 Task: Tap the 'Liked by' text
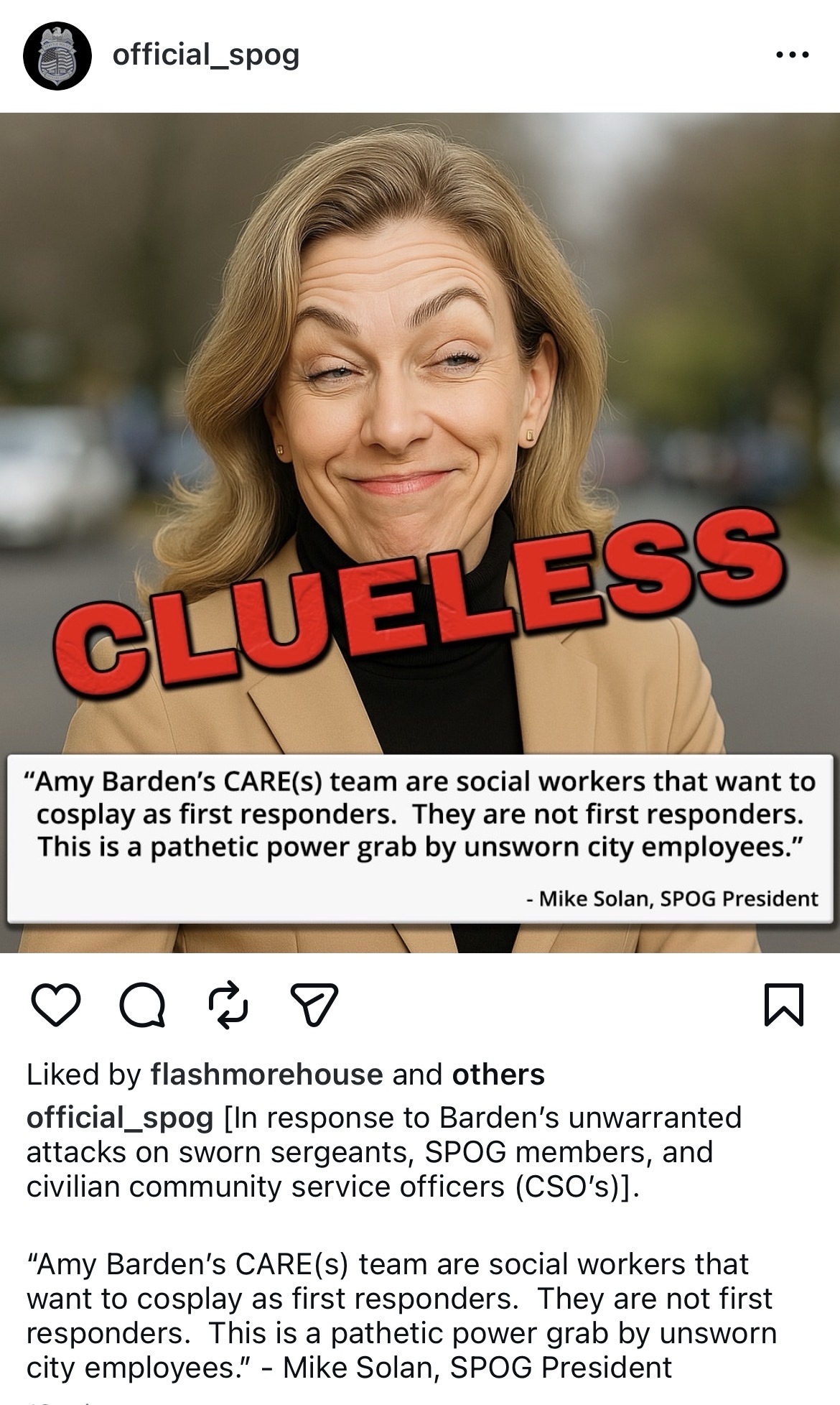point(83,1075)
